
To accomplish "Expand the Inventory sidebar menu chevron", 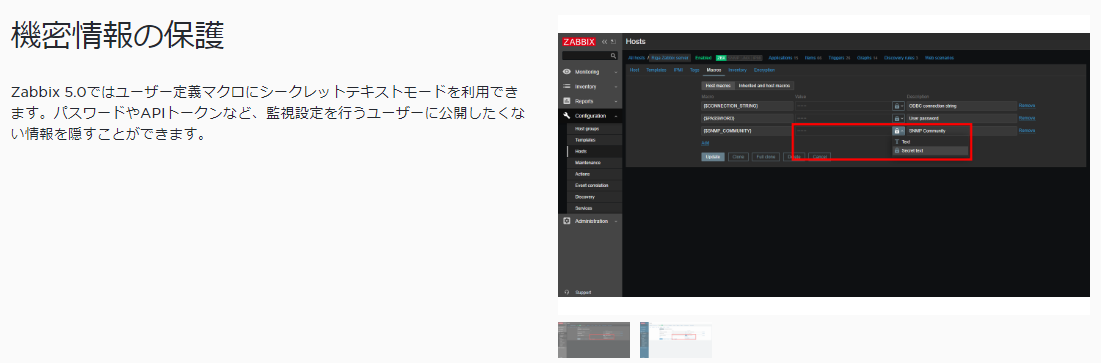I will tap(616, 86).
